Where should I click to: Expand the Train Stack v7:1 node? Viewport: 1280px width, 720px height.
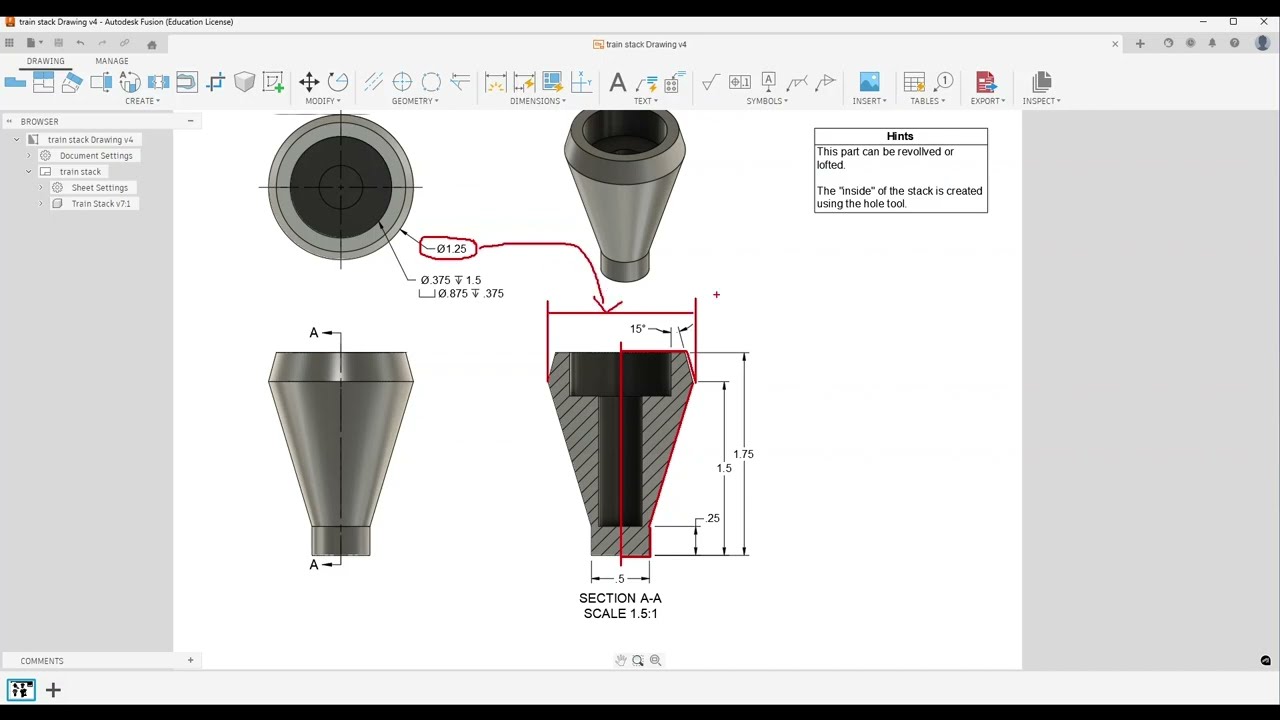point(41,204)
